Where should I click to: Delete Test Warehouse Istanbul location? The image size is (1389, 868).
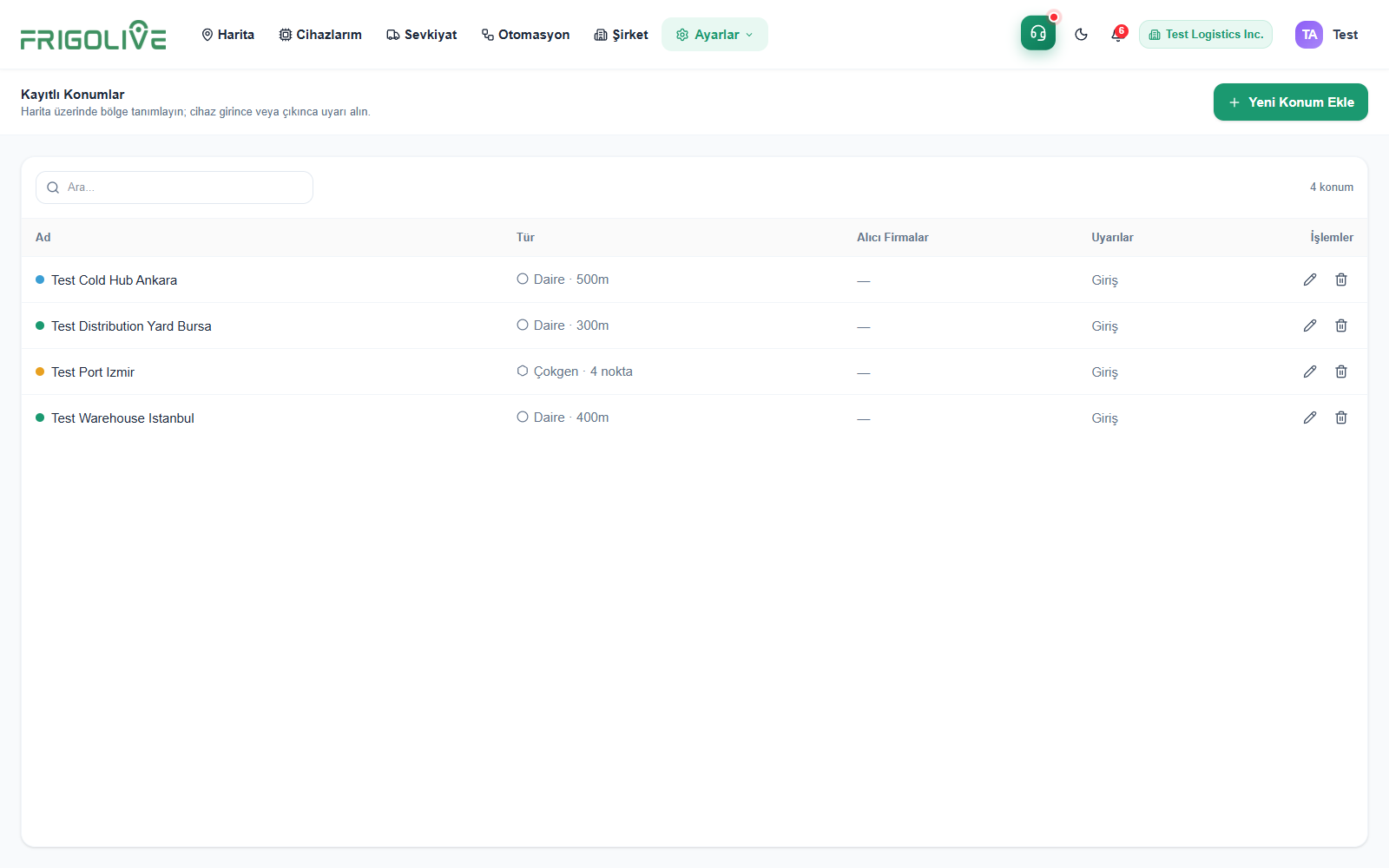(x=1341, y=418)
